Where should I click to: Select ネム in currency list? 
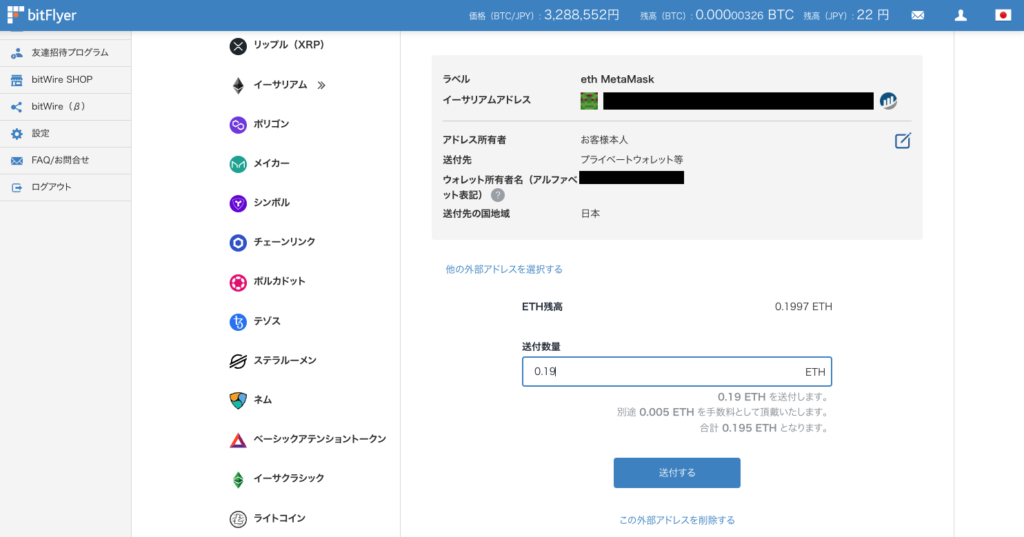click(263, 399)
